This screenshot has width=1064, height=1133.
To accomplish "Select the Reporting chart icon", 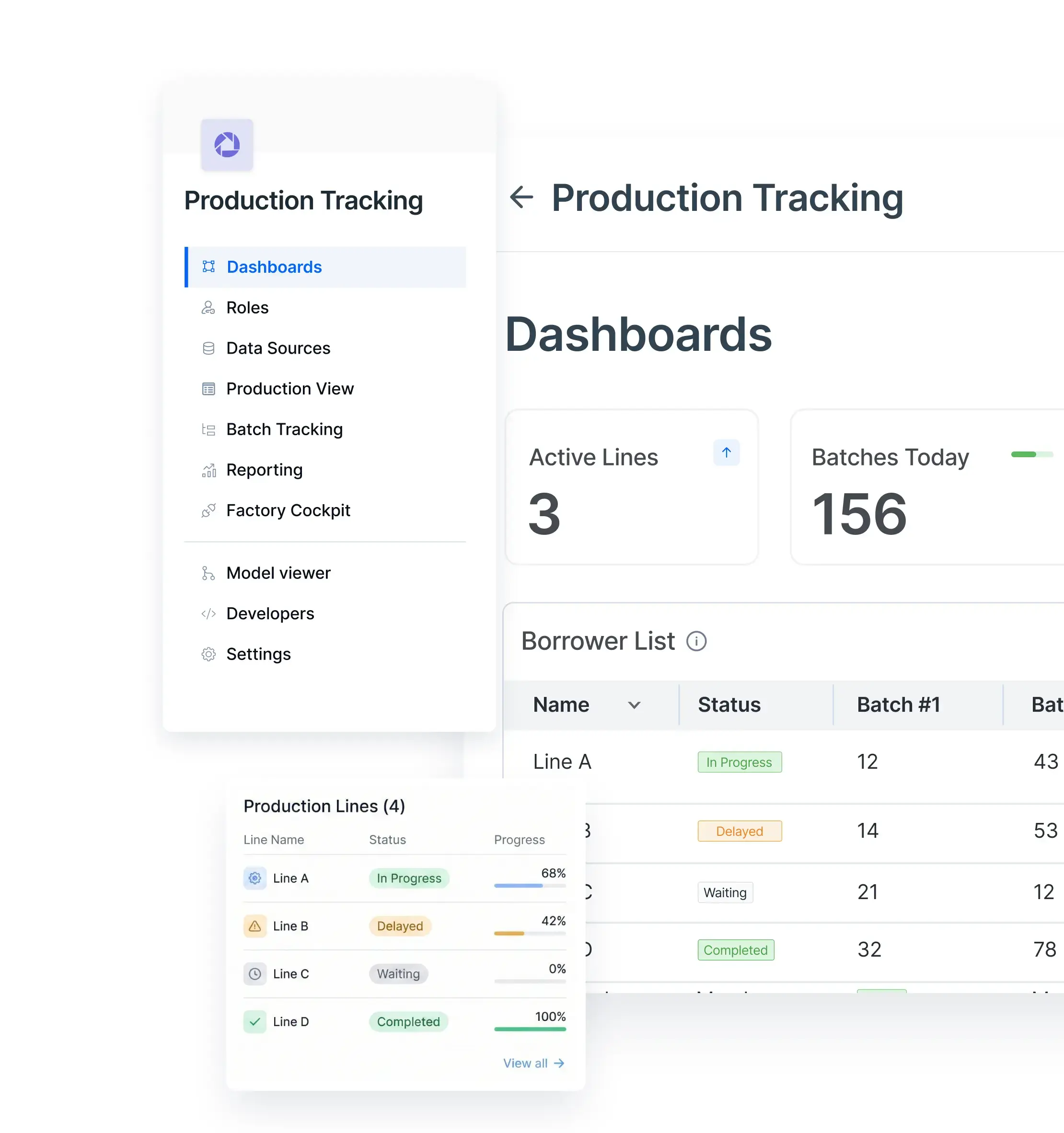I will click(x=208, y=470).
